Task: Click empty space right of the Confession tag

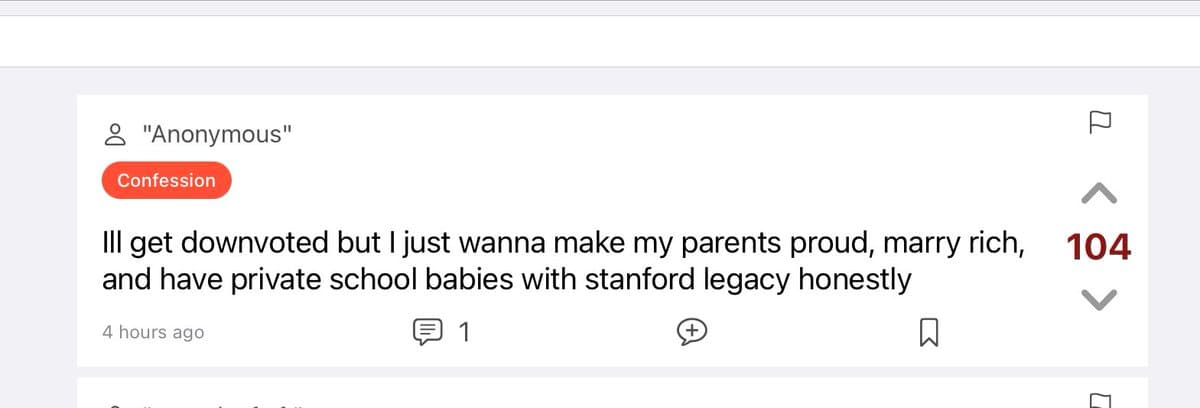Action: tap(600, 181)
